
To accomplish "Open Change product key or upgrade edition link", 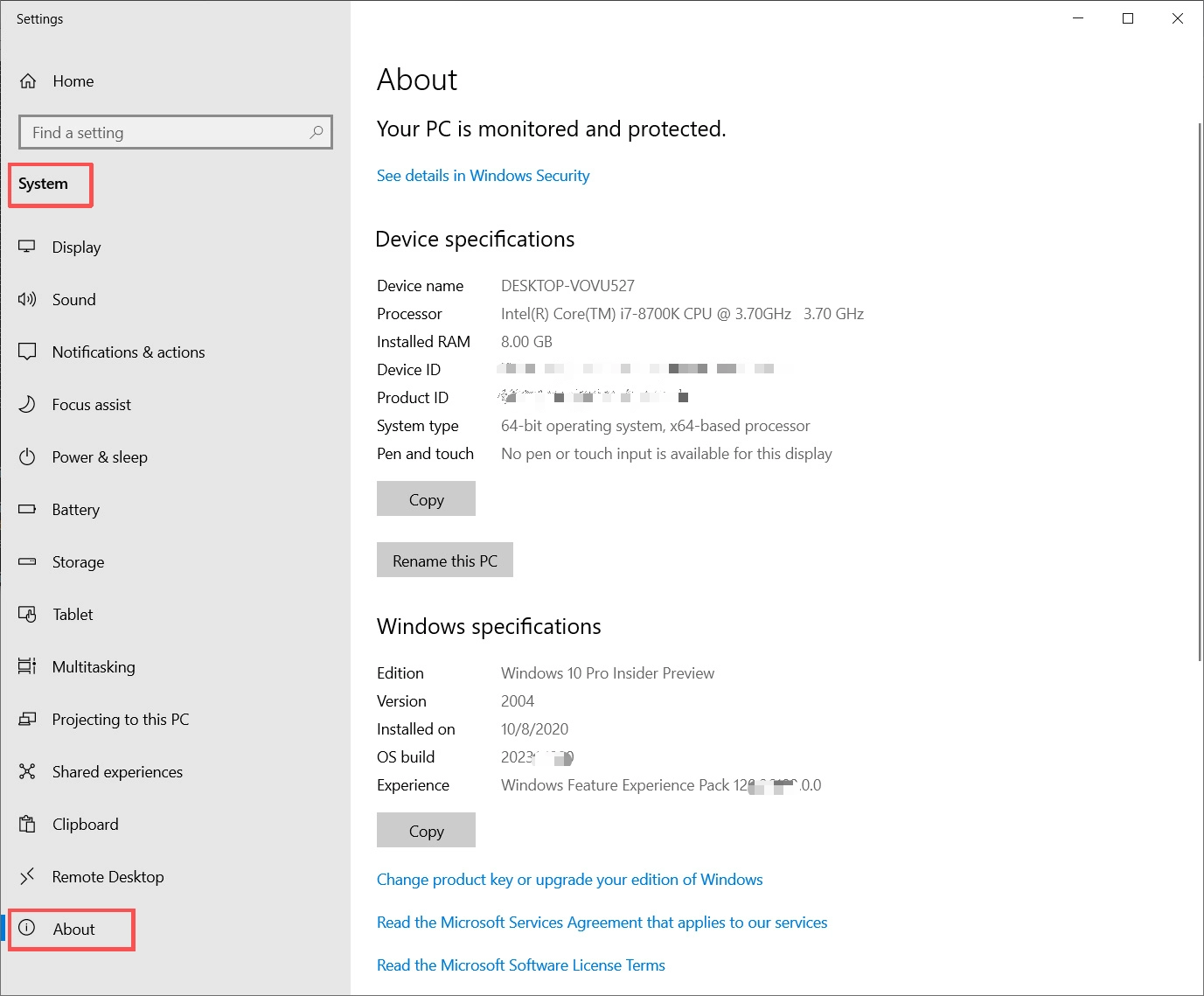I will click(x=570, y=880).
